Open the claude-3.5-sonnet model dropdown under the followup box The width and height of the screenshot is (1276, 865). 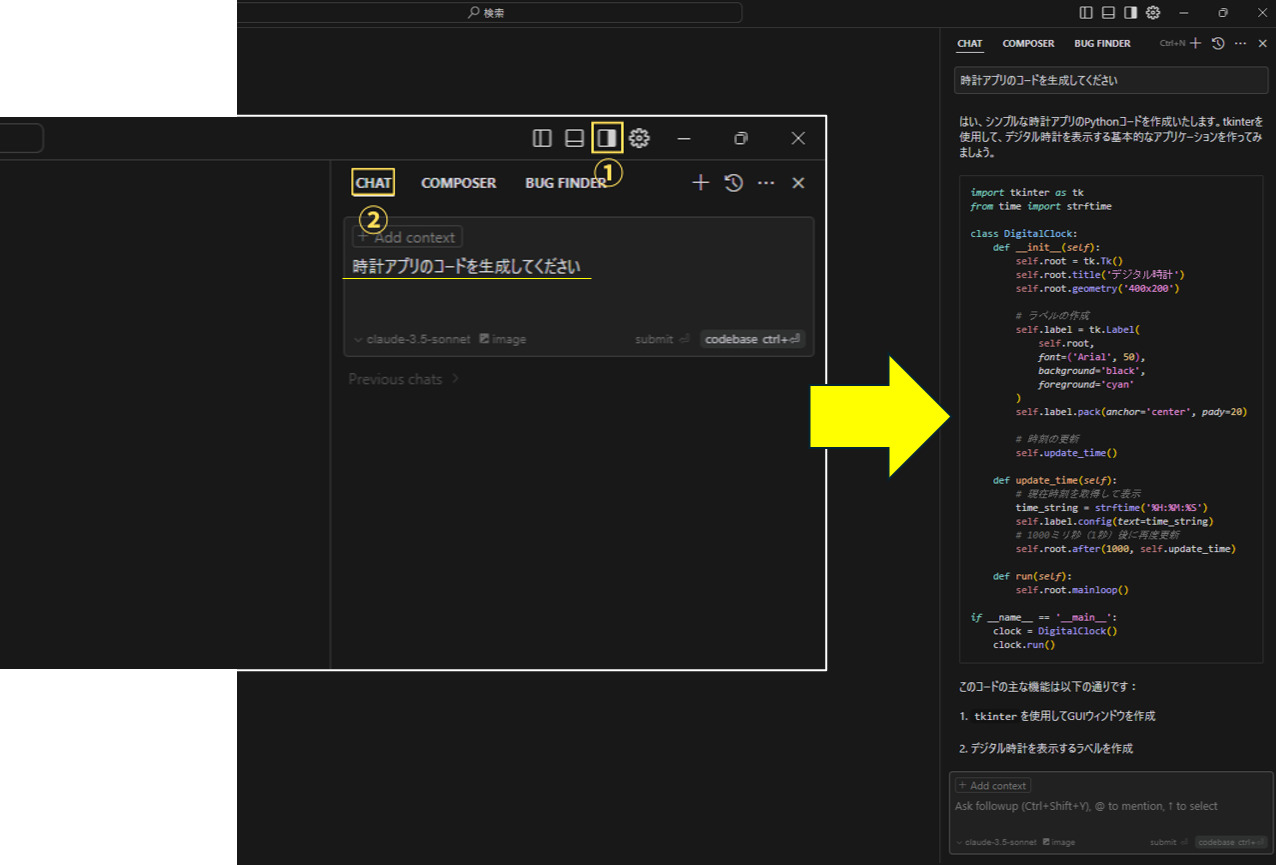click(x=996, y=842)
